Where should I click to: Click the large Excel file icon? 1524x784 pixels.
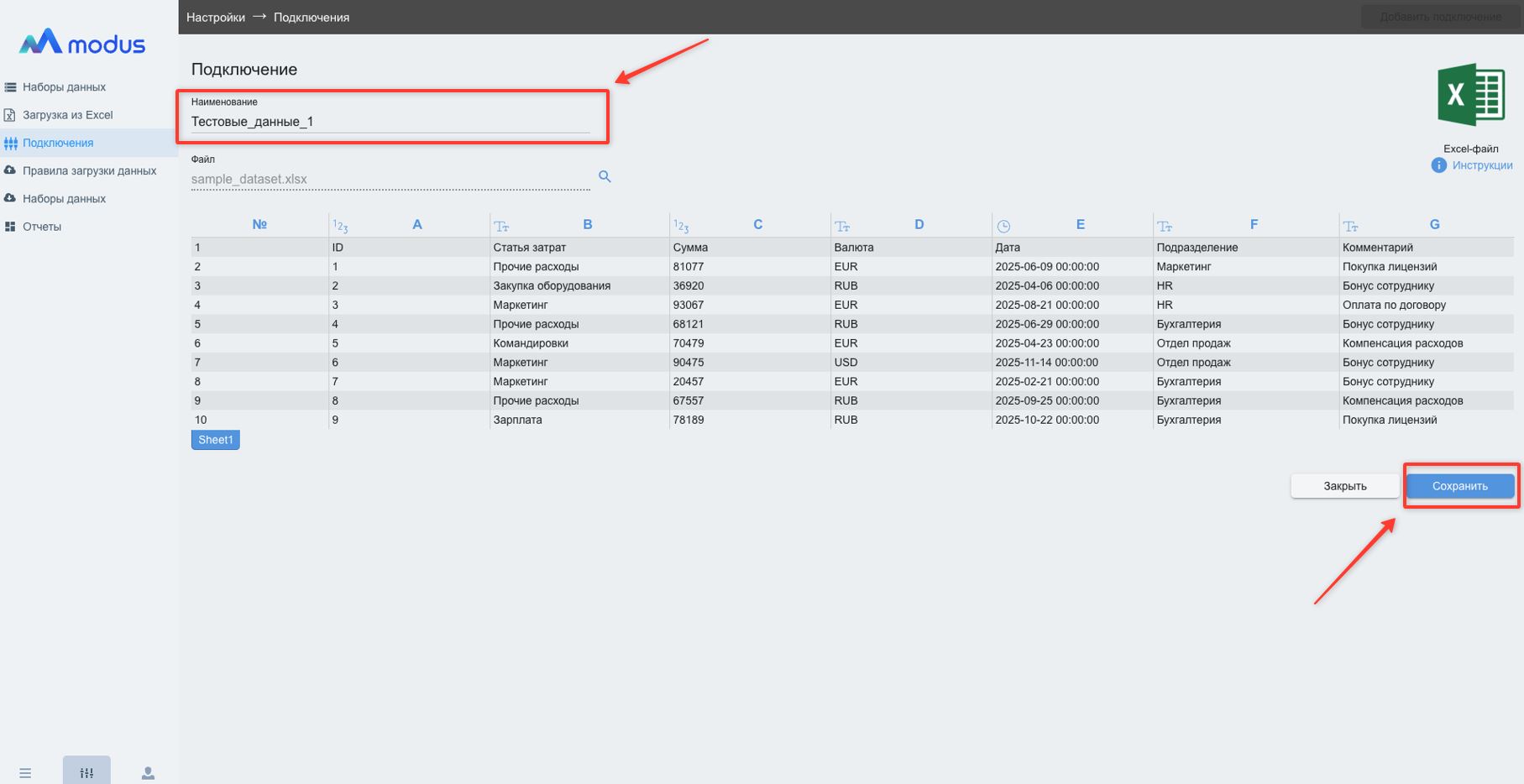(x=1470, y=95)
